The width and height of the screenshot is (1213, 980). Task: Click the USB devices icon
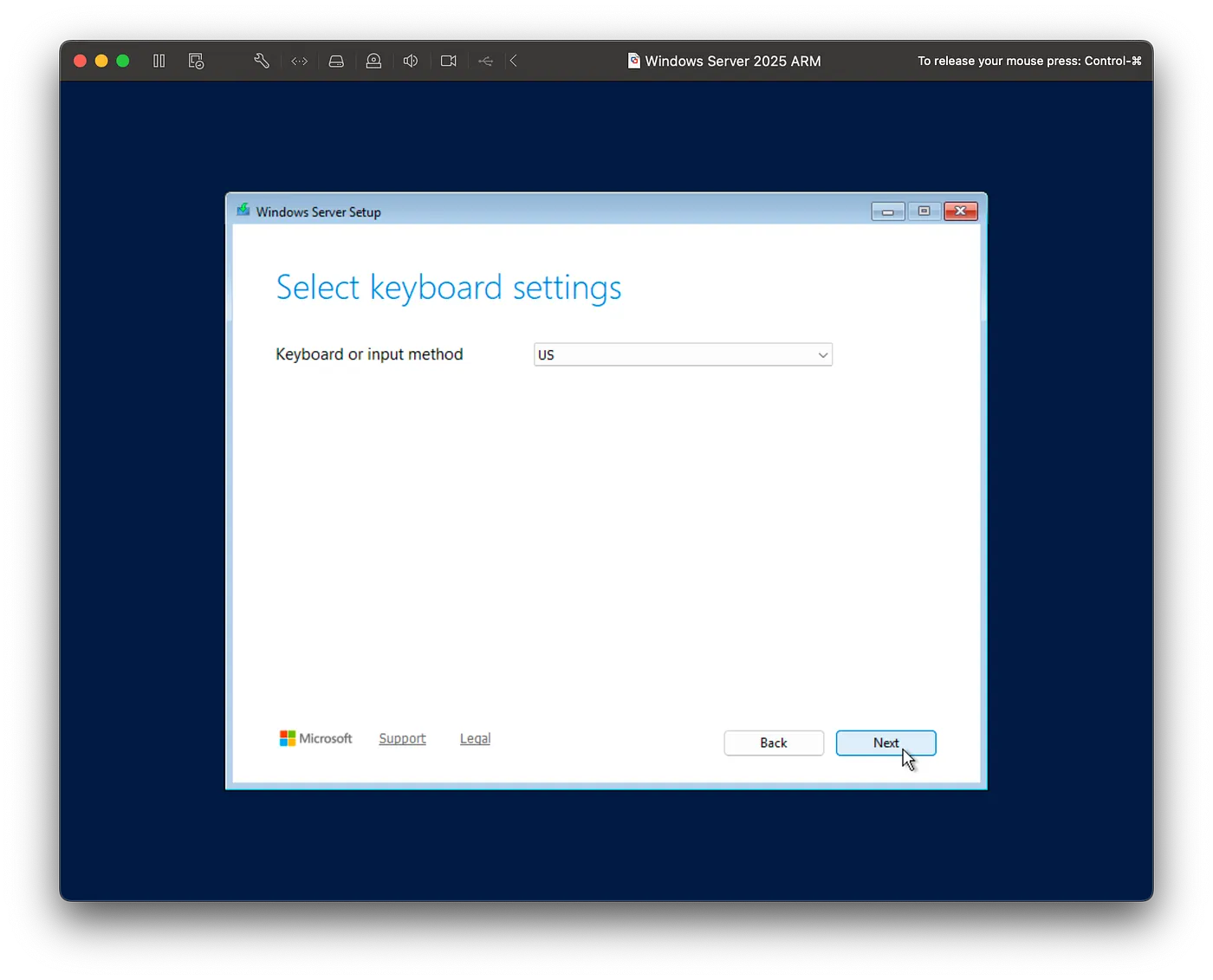tap(485, 61)
